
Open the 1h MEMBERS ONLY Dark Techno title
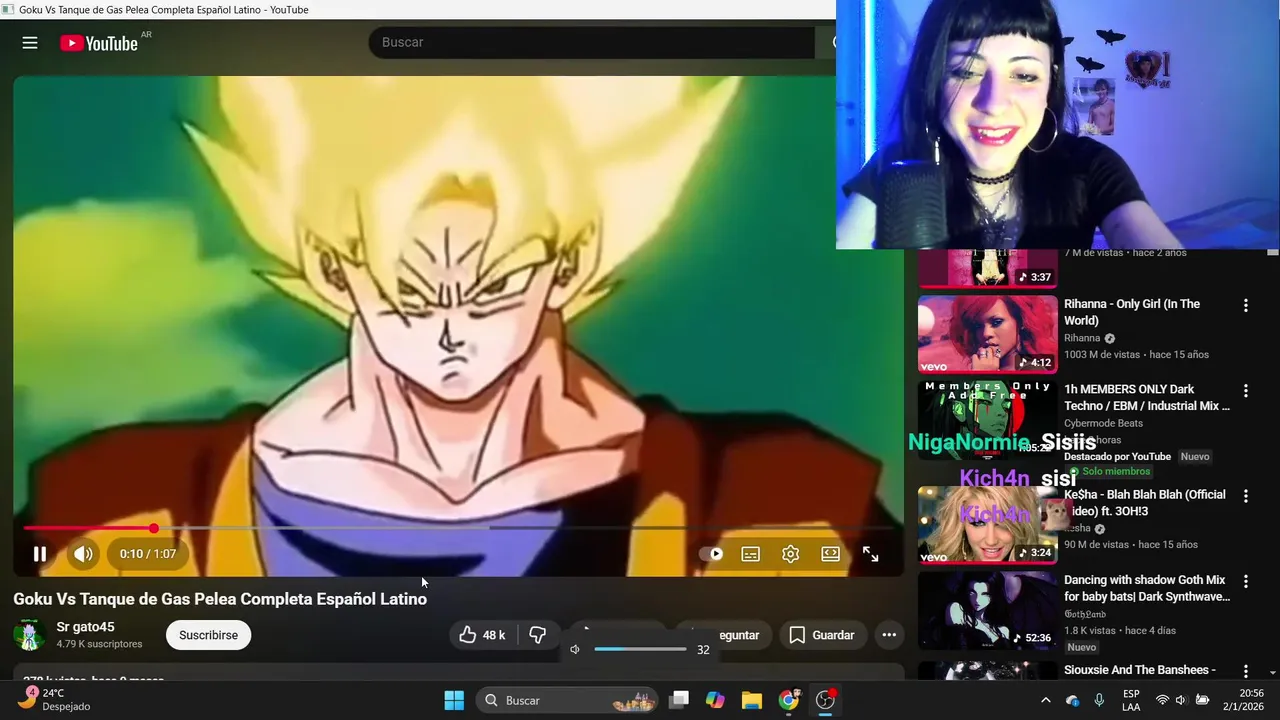click(1147, 397)
